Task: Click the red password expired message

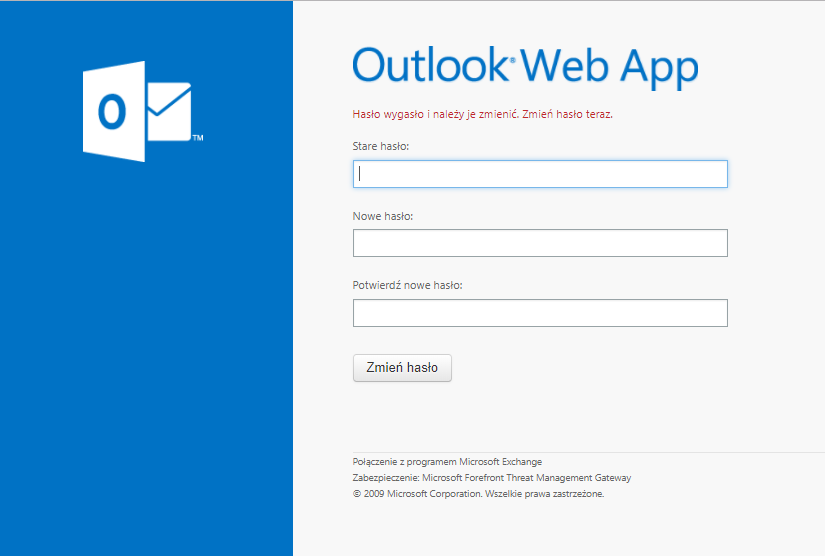Action: [x=482, y=114]
